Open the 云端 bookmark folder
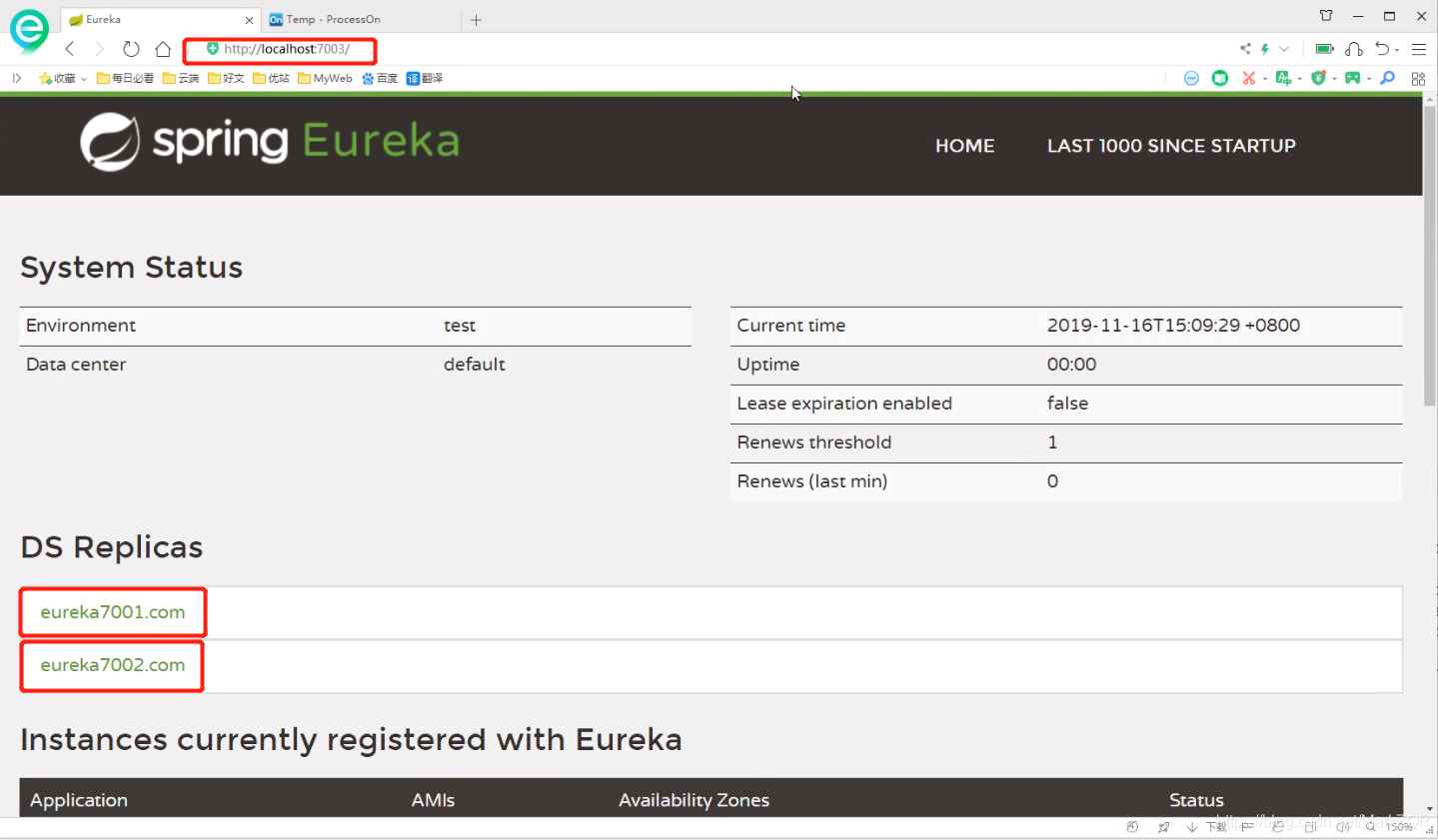The image size is (1438, 840). pos(181,78)
